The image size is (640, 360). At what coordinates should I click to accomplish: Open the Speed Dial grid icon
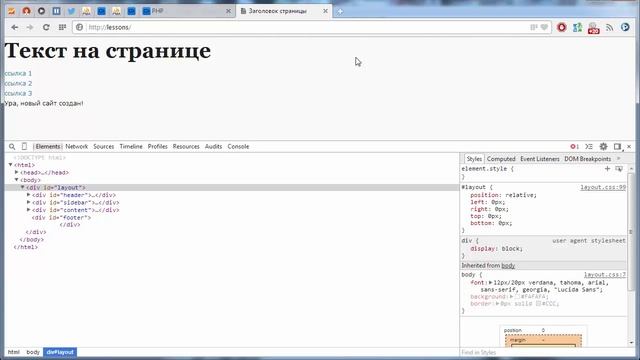[62, 27]
